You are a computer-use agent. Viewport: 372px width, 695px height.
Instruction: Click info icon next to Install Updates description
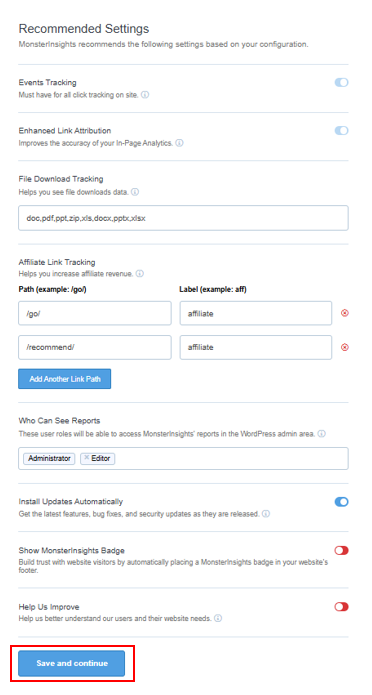point(266,514)
